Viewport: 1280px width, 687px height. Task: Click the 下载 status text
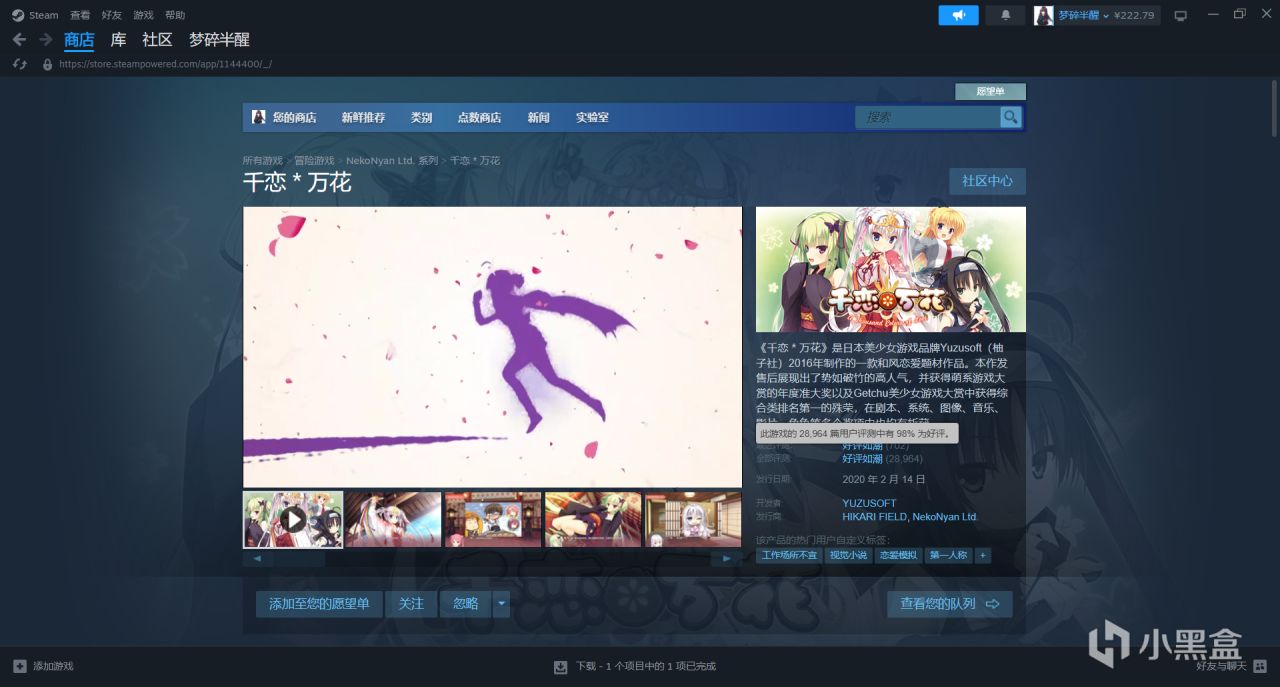point(646,666)
